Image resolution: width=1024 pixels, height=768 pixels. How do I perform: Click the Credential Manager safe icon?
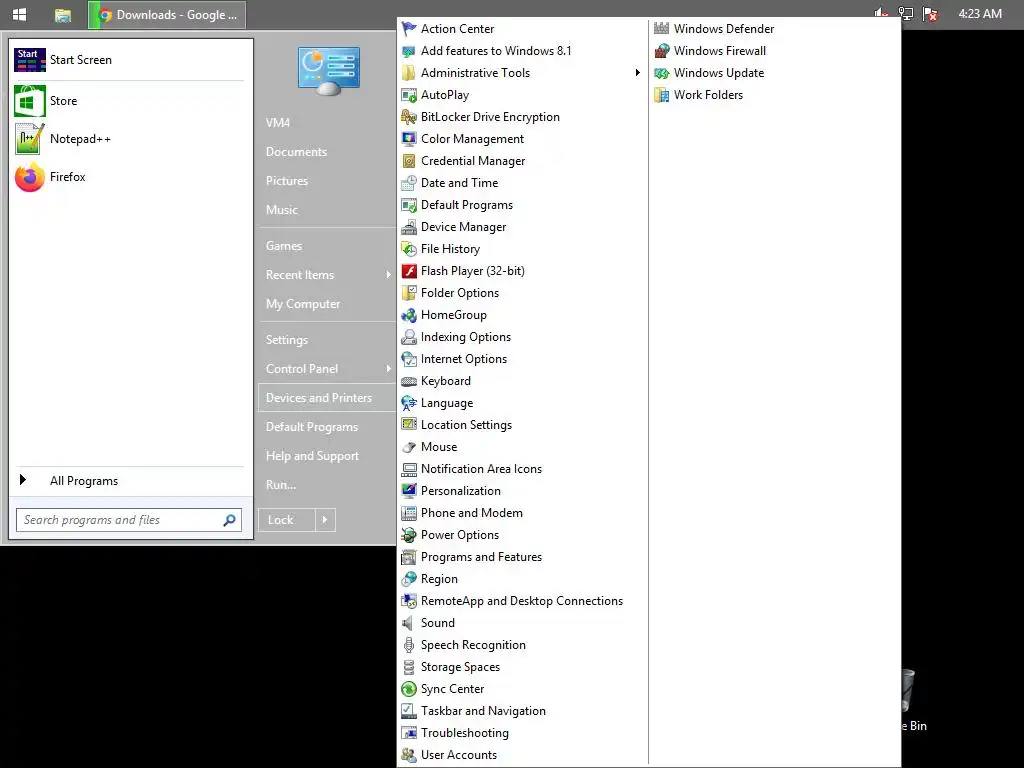tap(409, 161)
